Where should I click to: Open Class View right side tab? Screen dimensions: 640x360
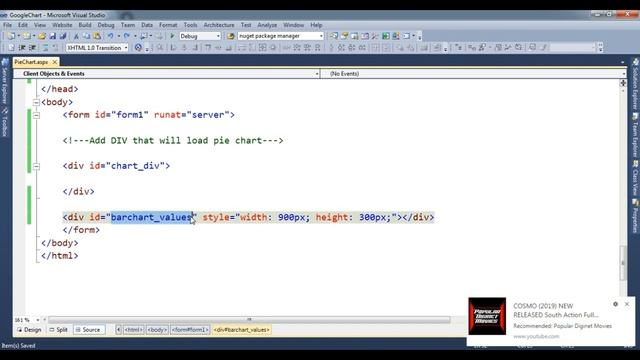point(636,179)
